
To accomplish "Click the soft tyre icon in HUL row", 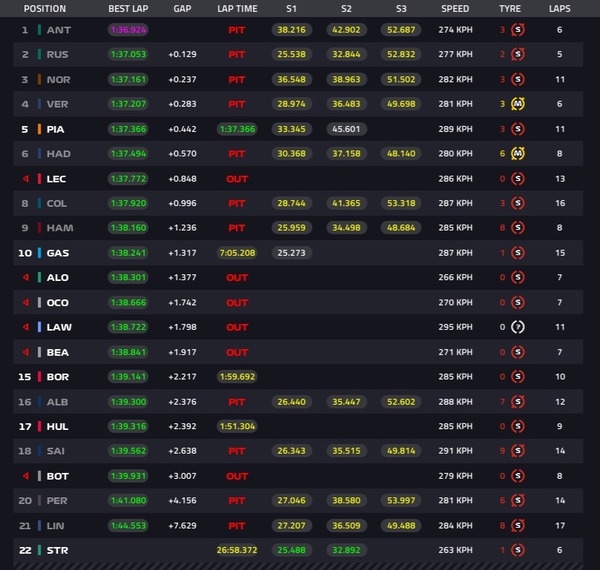I will pyautogui.click(x=517, y=426).
